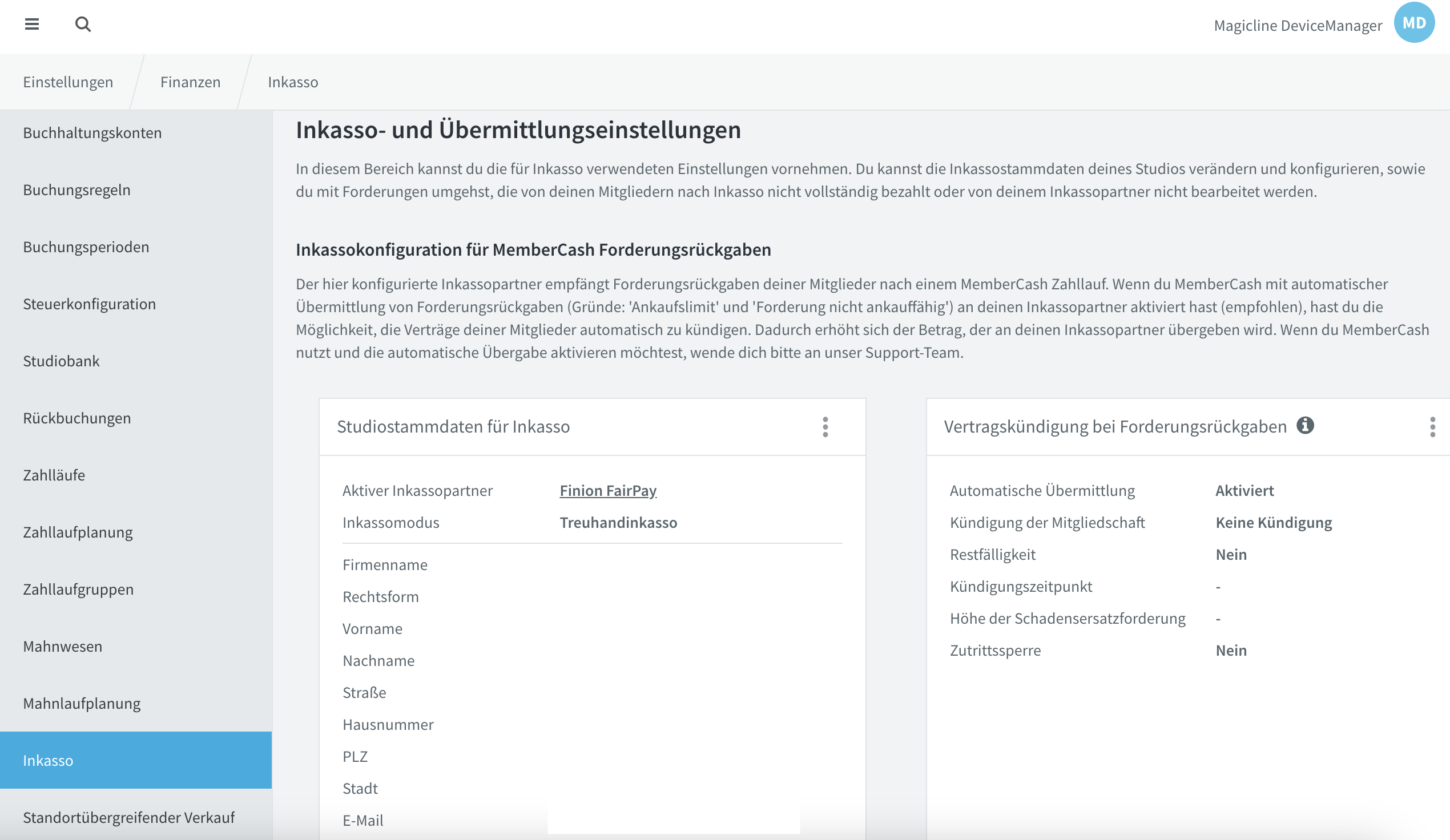The height and width of the screenshot is (840, 1450).
Task: Click the Inkassomodus label
Action: point(390,522)
